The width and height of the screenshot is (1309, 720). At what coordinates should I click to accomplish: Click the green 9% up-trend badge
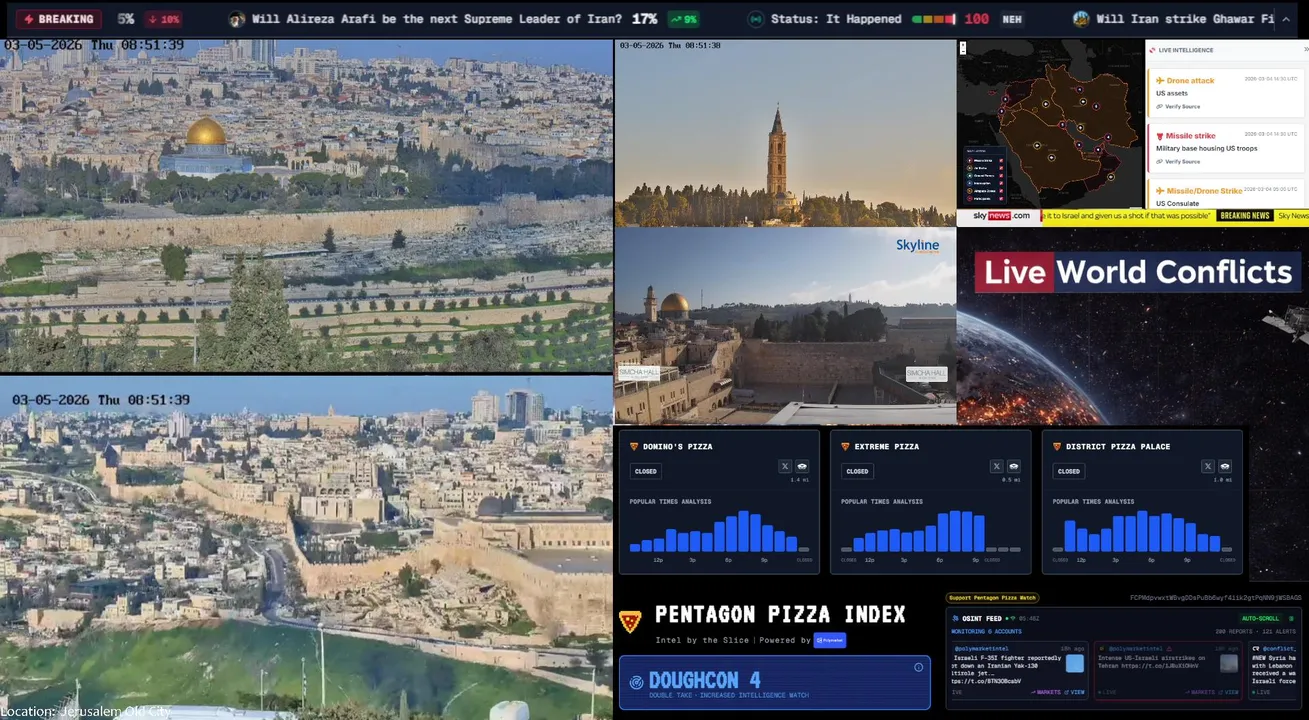tap(683, 19)
